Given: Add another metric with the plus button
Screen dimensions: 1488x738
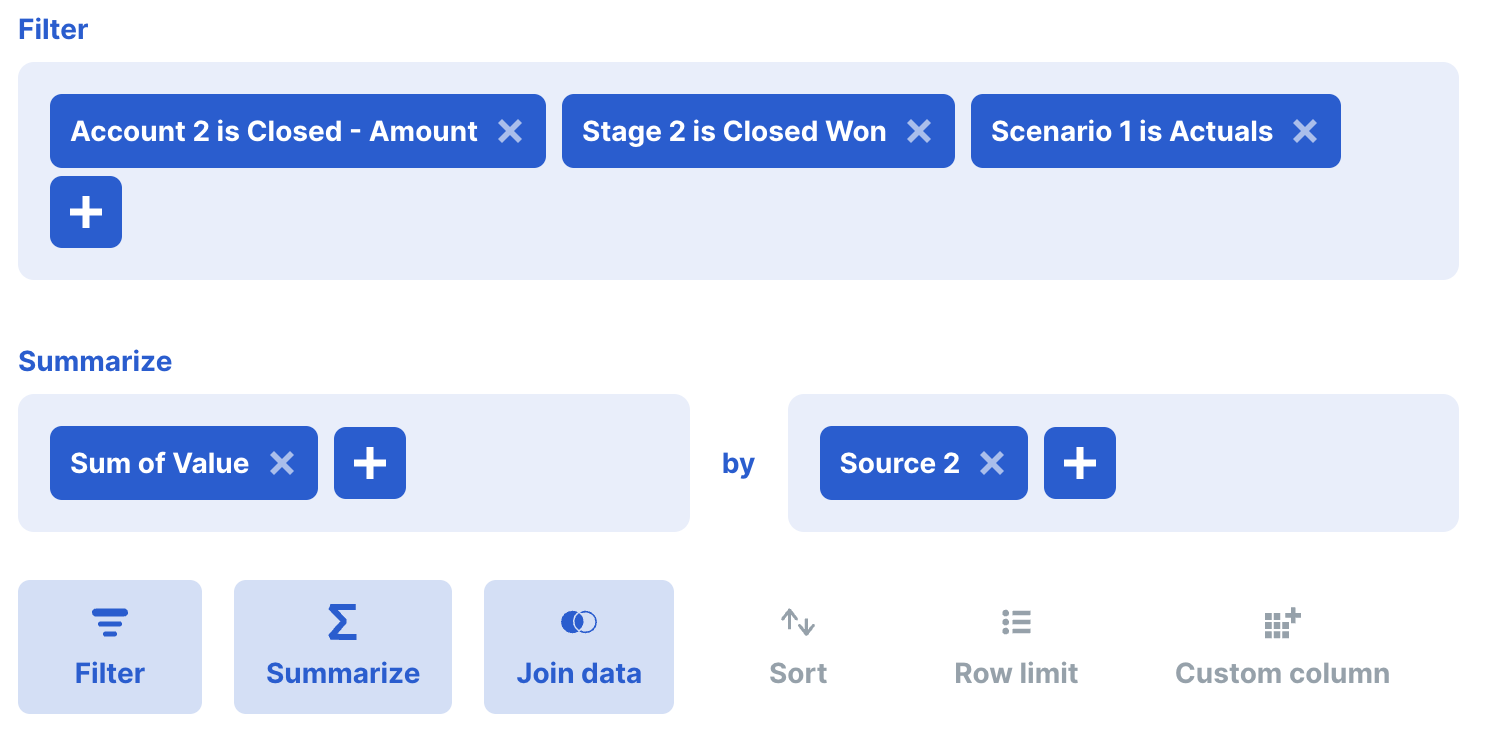Looking at the screenshot, I should click(x=370, y=463).
